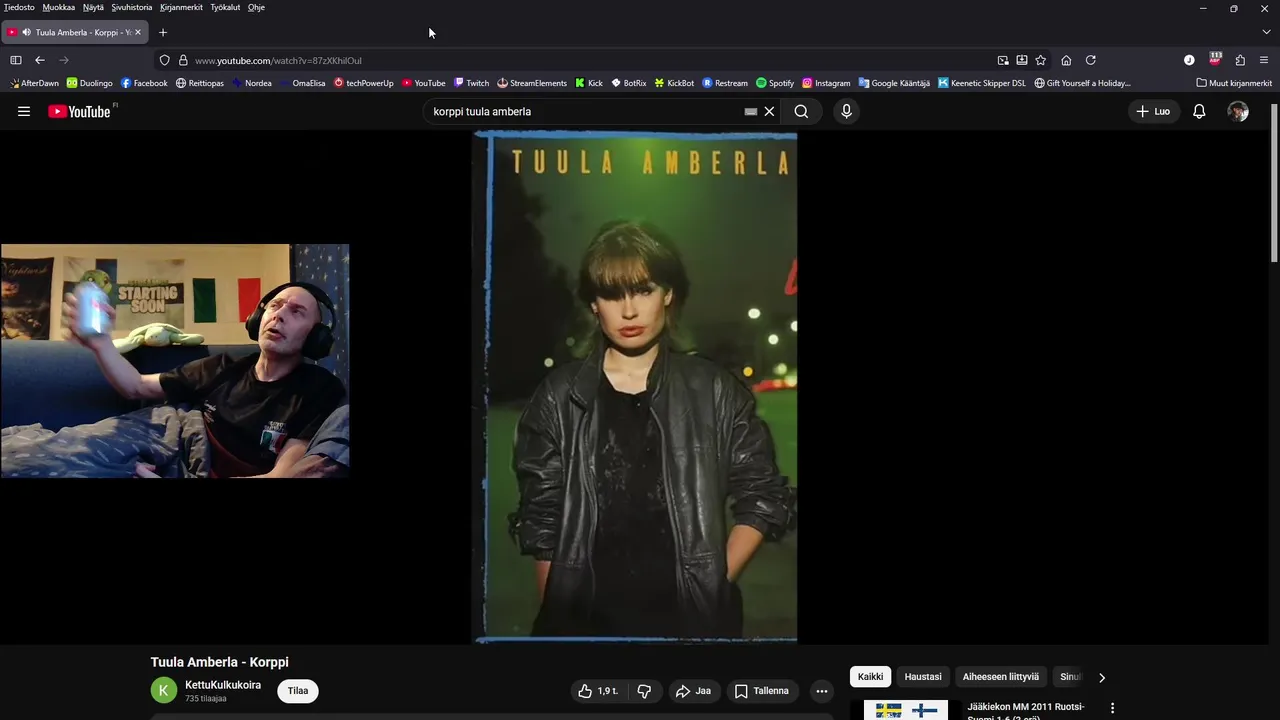
Task: Subscribe via the Tilaa button
Action: [x=298, y=691]
